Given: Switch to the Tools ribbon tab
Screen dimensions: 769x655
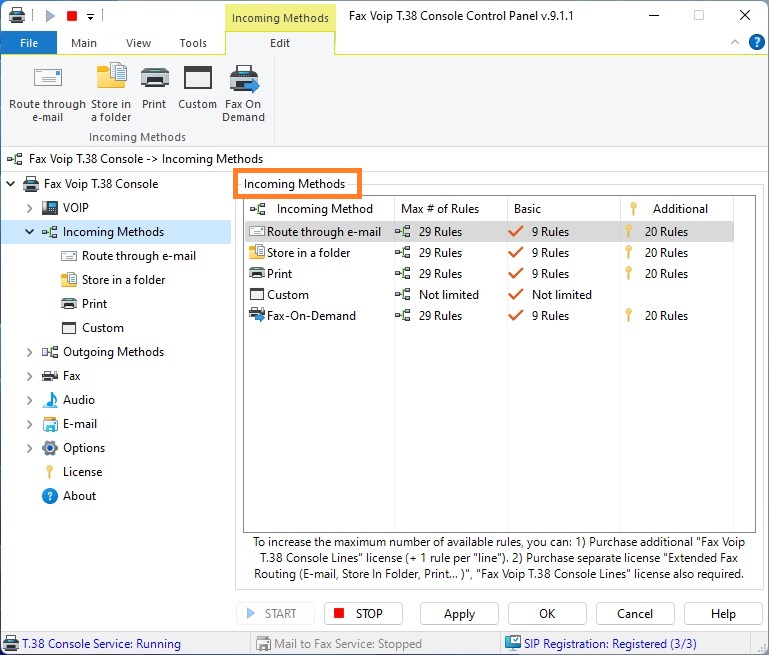Looking at the screenshot, I should [x=193, y=43].
